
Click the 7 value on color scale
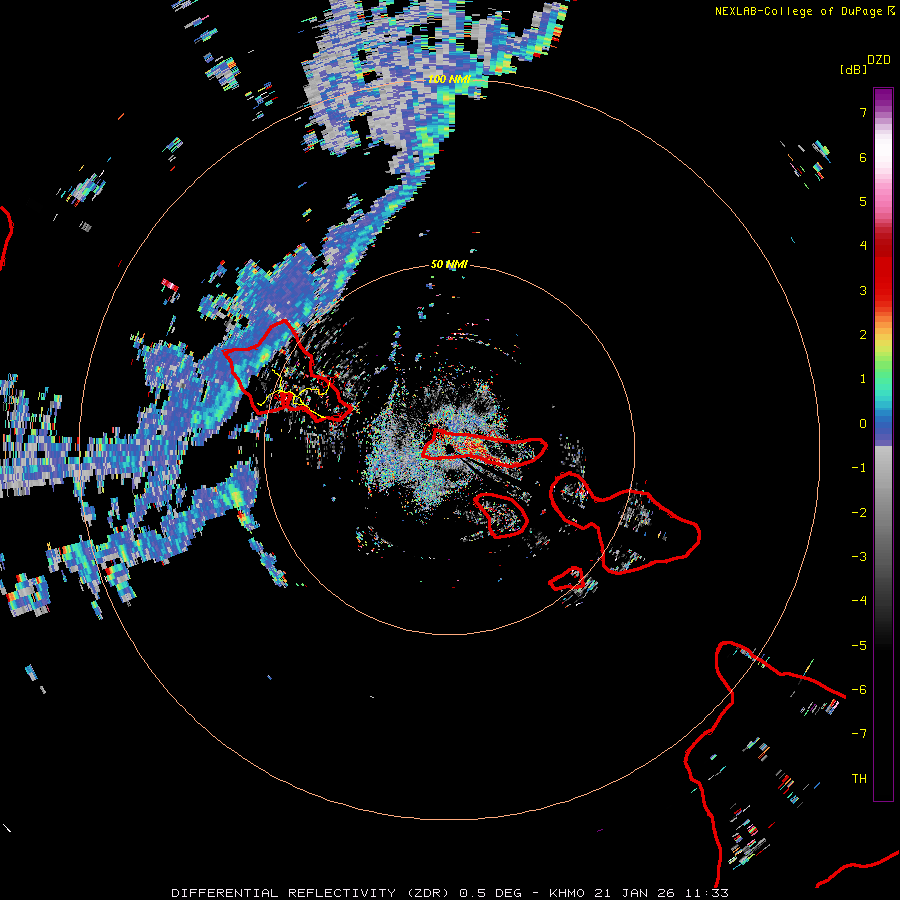[863, 112]
